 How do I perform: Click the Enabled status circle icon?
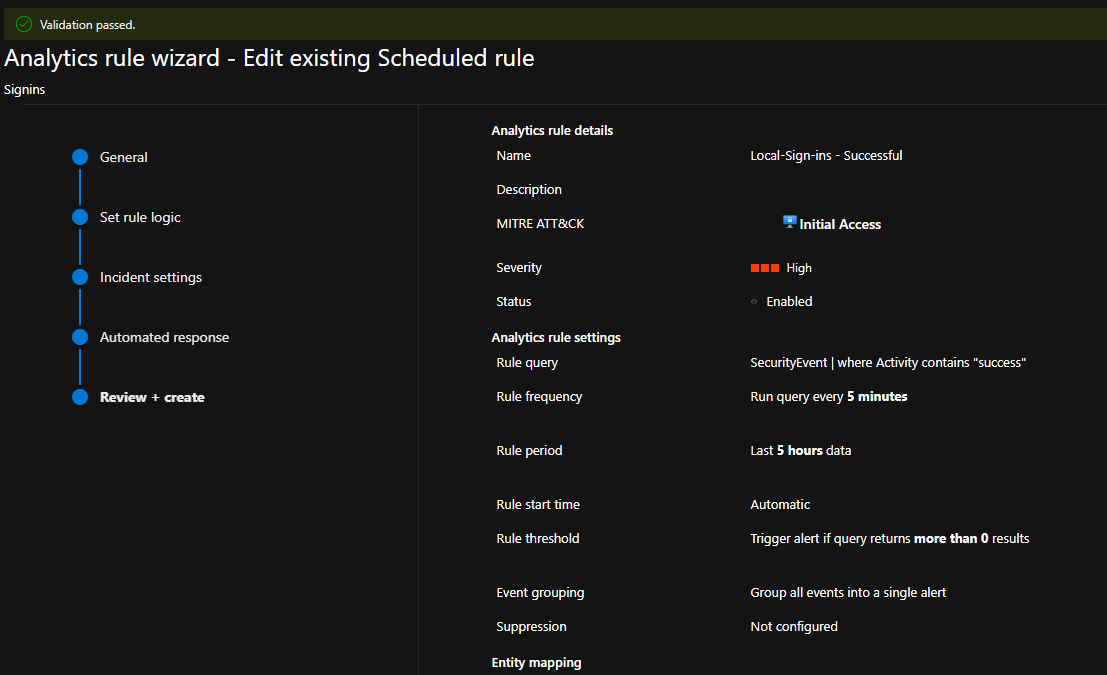(754, 301)
